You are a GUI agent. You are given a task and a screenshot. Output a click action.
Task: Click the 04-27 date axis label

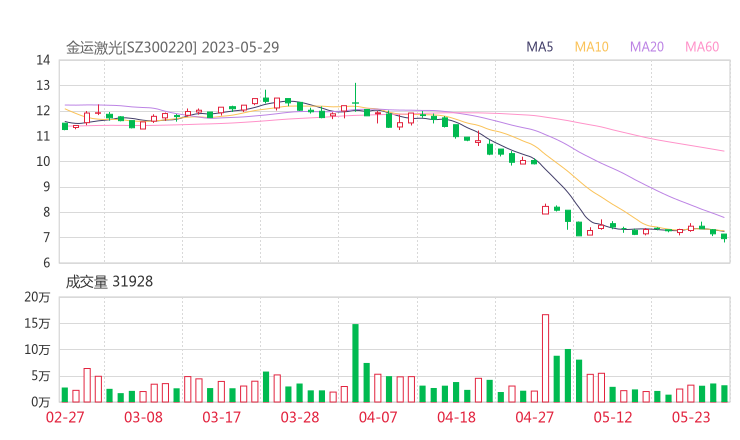(x=535, y=417)
